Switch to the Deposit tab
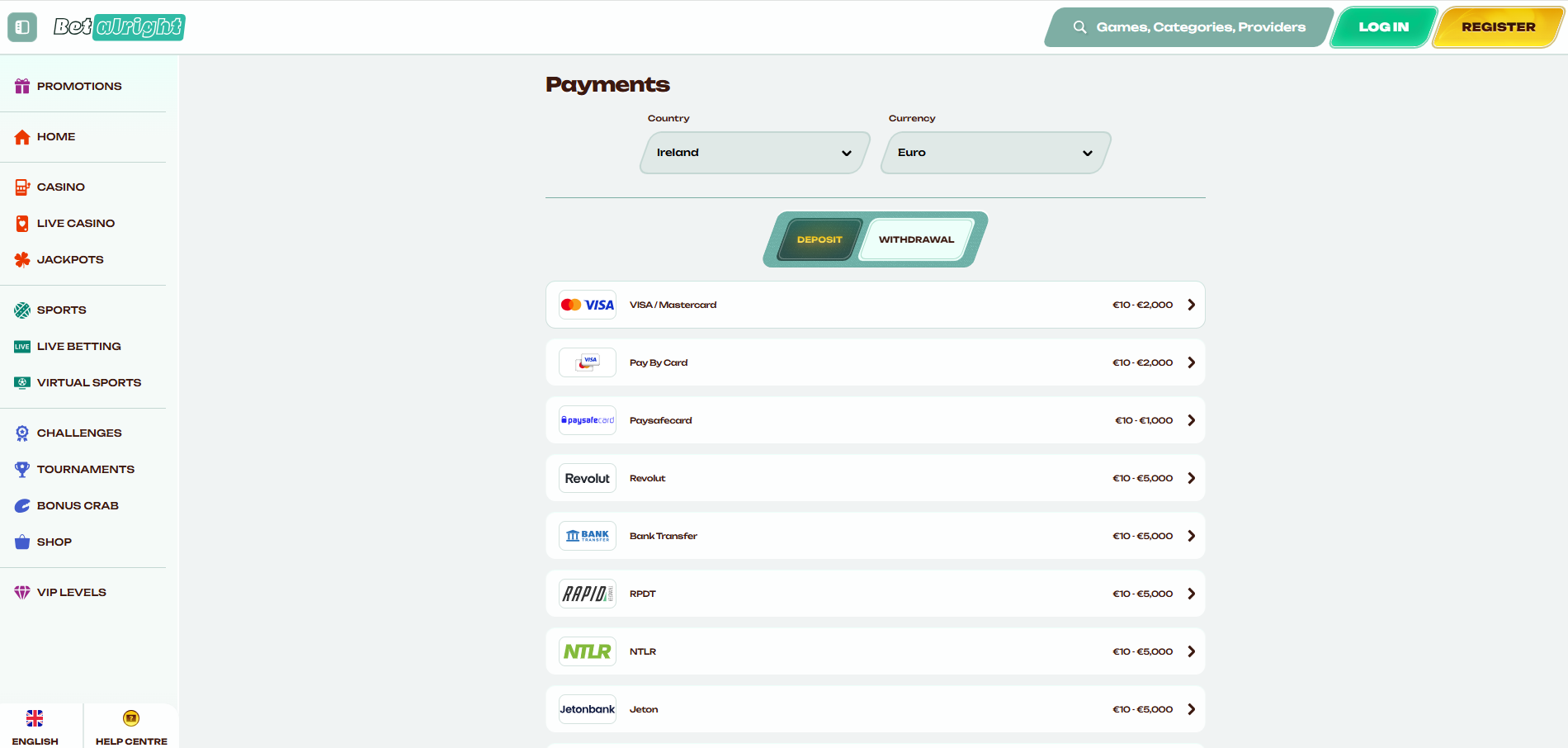 tap(819, 239)
